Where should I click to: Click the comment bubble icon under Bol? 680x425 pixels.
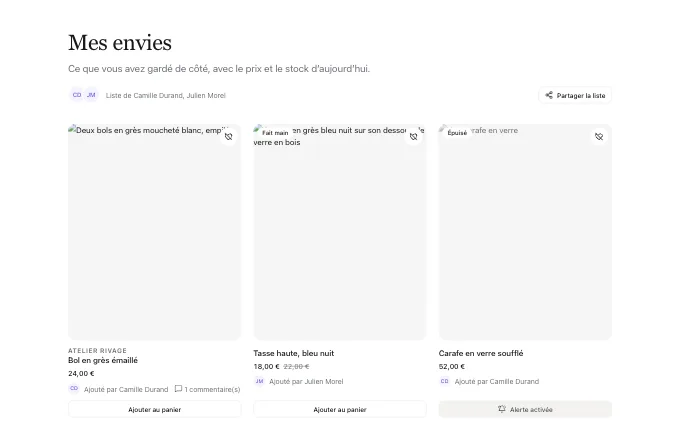click(x=178, y=389)
